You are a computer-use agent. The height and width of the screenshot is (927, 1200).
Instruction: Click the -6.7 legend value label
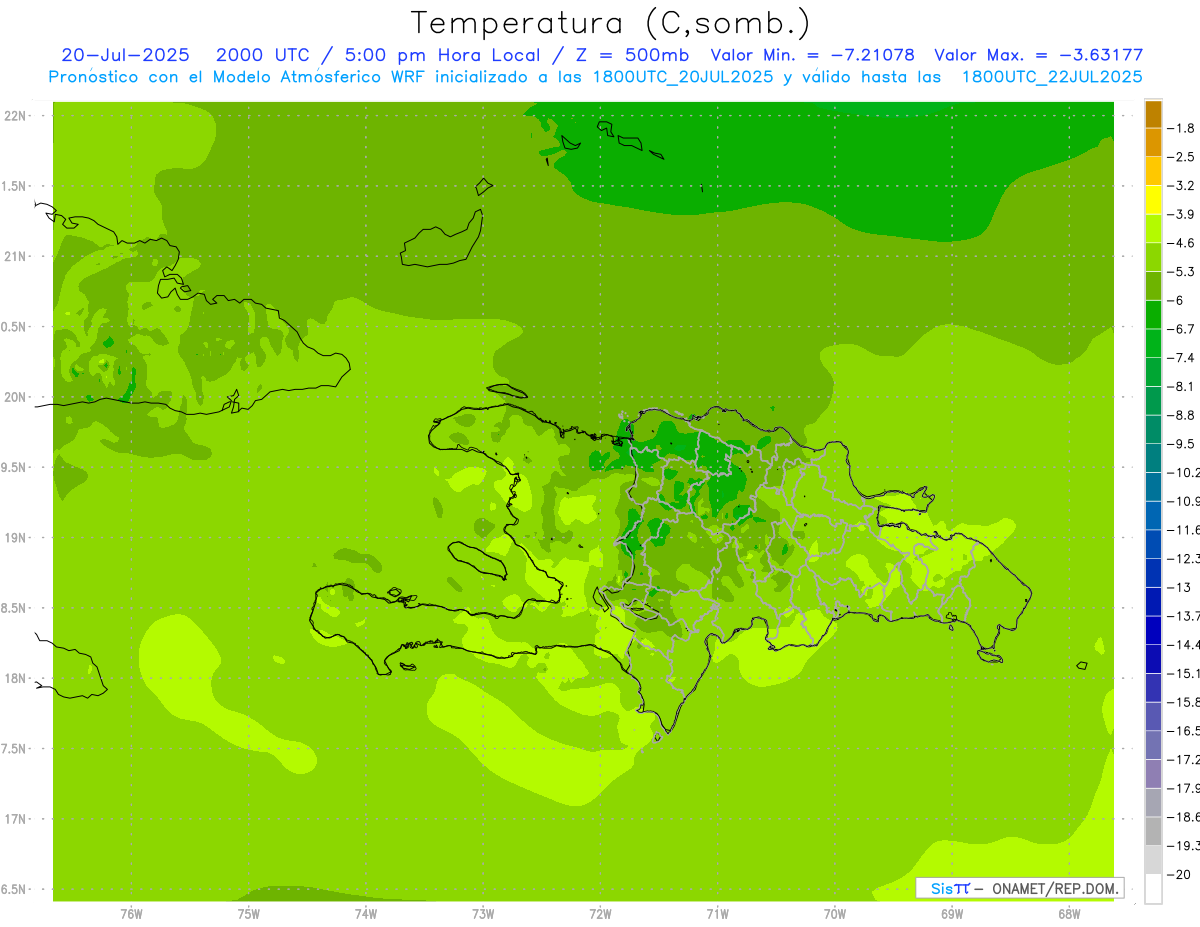(x=1183, y=329)
